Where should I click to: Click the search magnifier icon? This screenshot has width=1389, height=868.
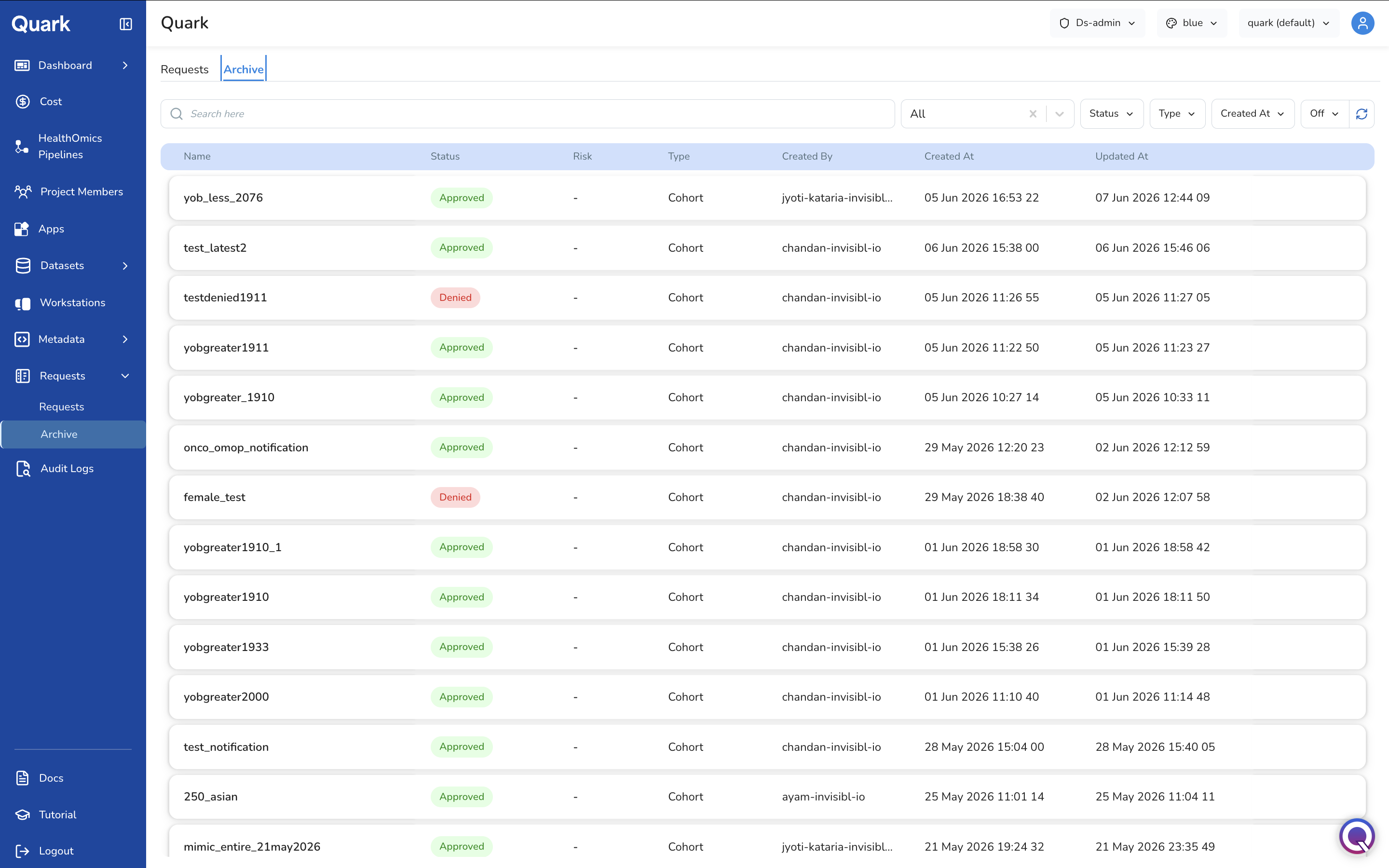click(x=177, y=114)
